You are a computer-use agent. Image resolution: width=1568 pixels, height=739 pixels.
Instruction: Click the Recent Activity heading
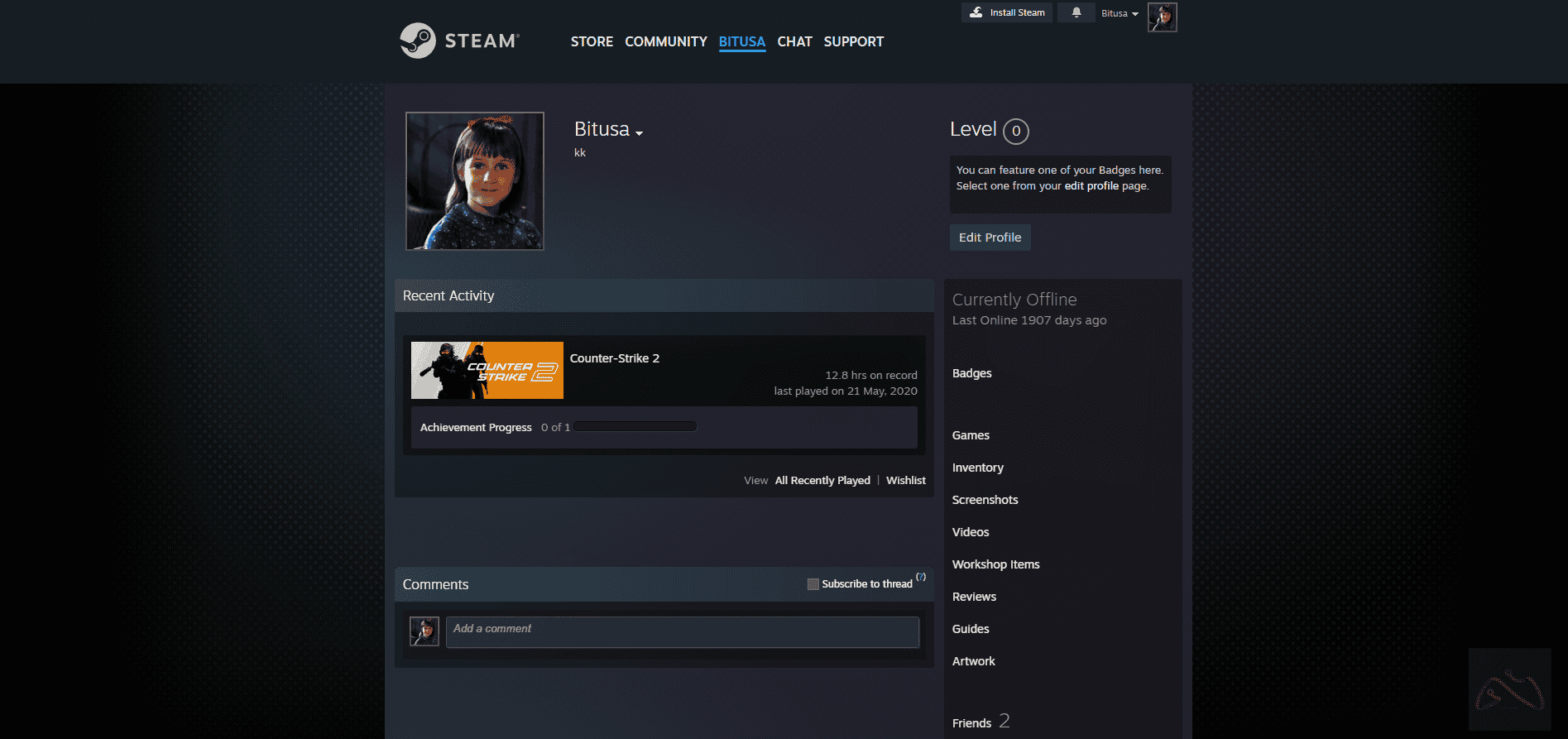point(448,296)
